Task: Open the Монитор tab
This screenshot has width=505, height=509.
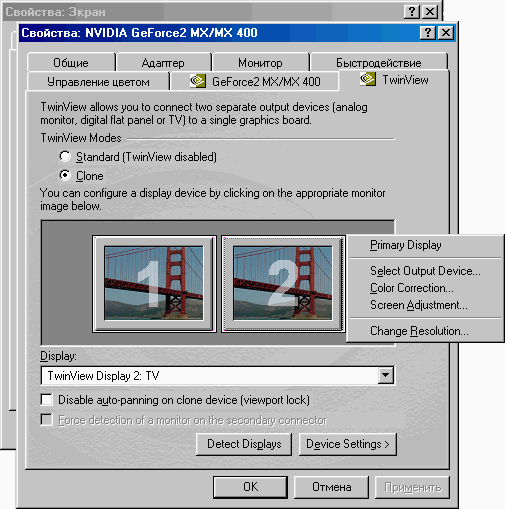Action: (260, 62)
